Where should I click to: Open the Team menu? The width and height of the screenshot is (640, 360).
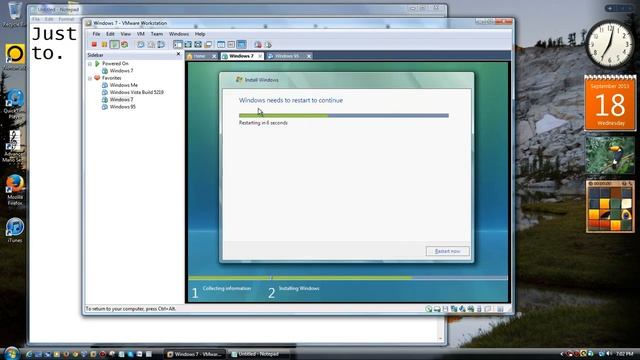157,34
